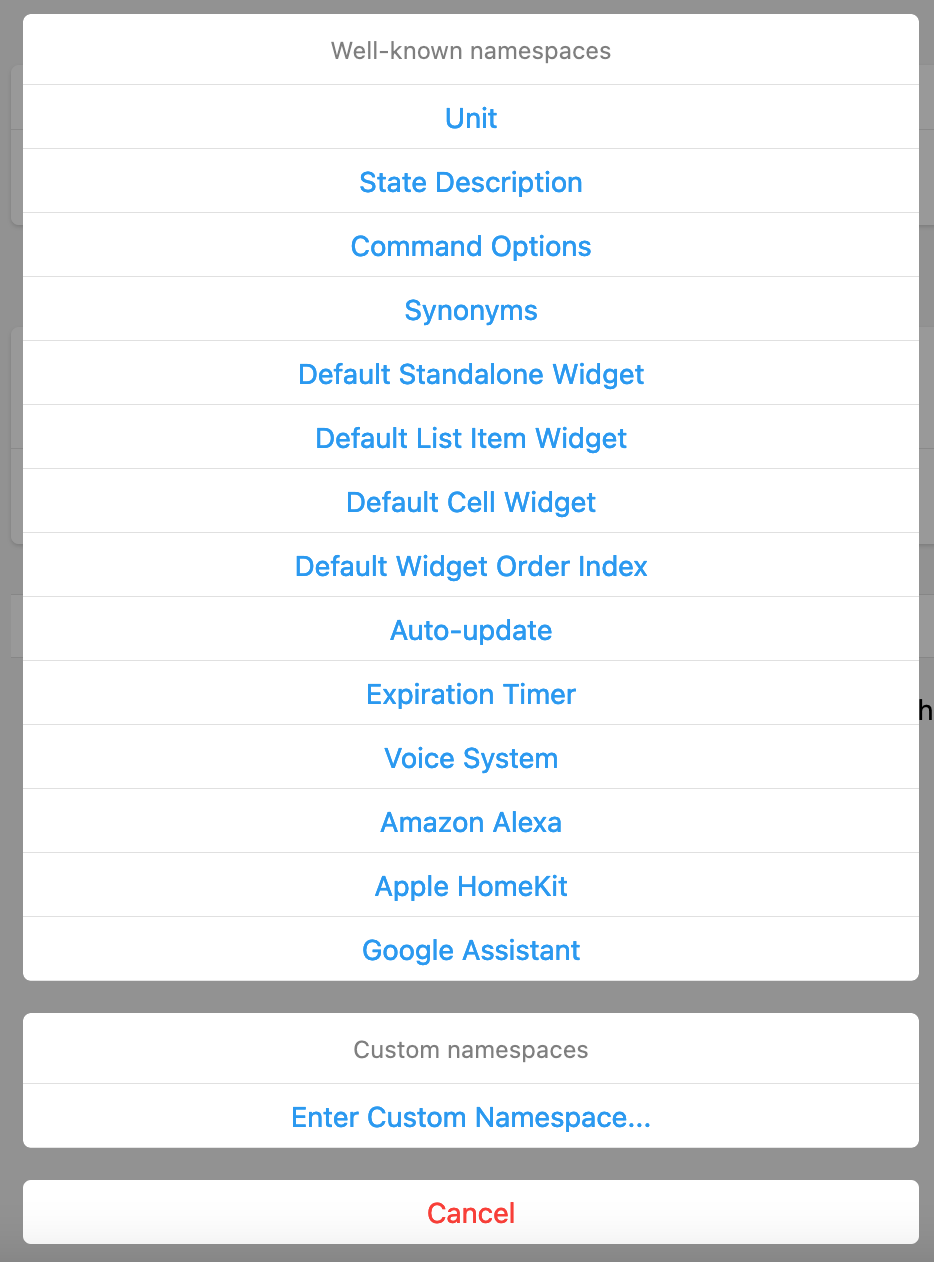Click the Well-known namespaces header label
934x1262 pixels.
click(471, 50)
